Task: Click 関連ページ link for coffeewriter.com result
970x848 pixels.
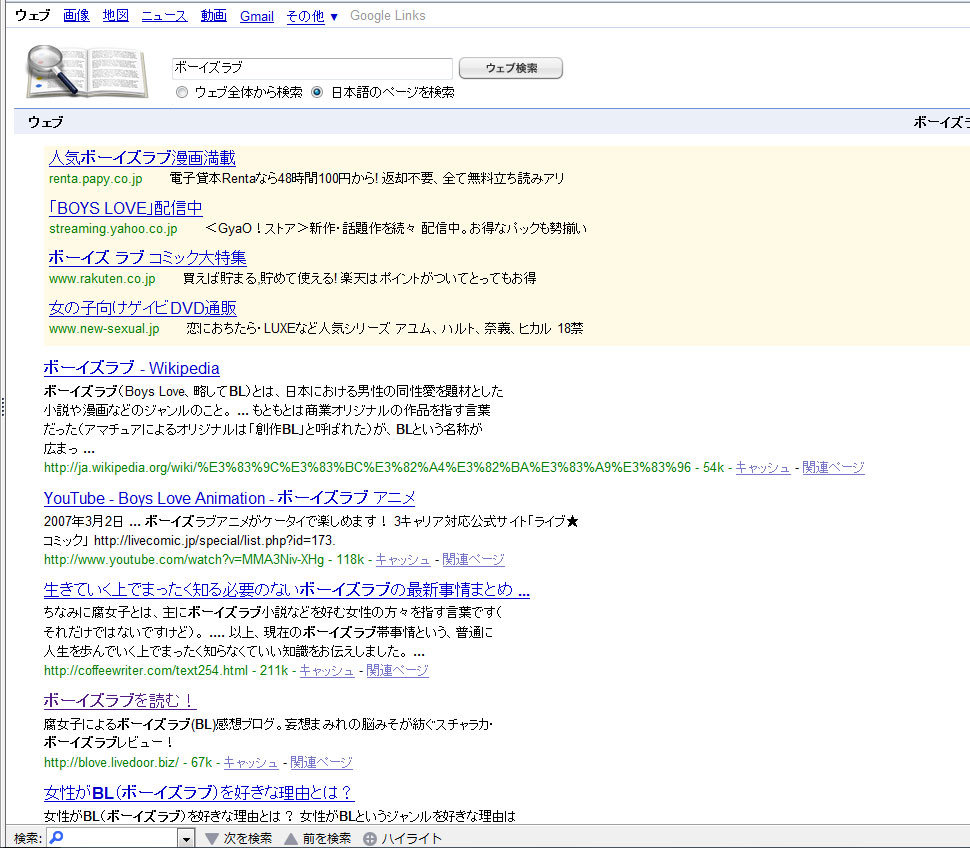Action: pos(397,670)
